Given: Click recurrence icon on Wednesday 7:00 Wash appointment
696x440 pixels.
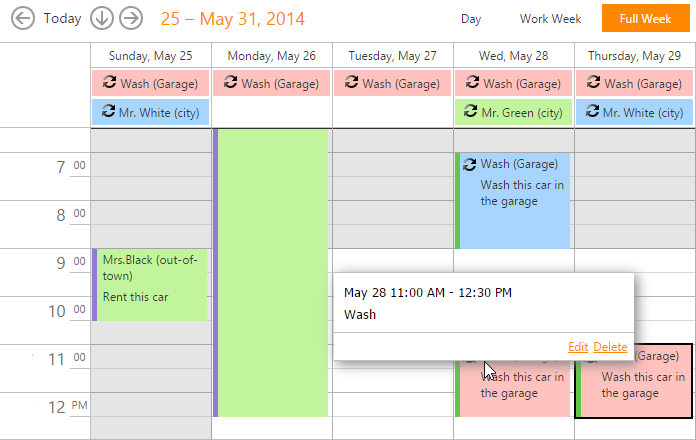Looking at the screenshot, I should click(469, 164).
